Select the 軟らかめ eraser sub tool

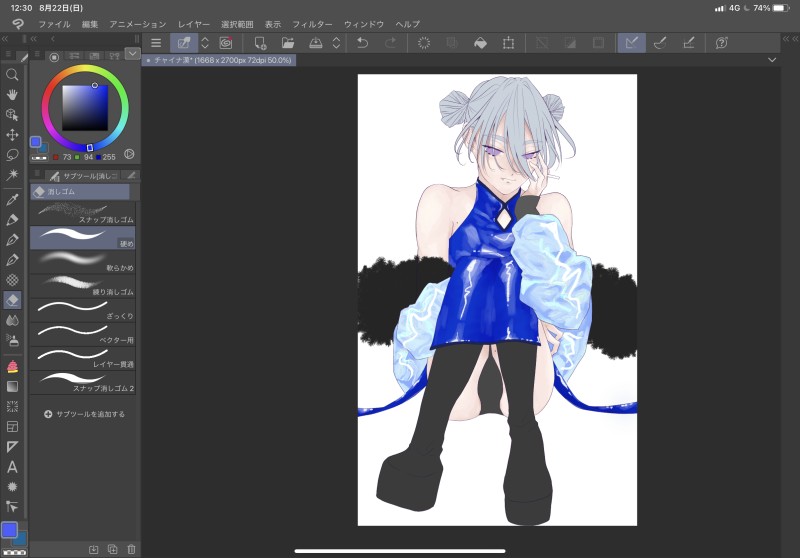(83, 262)
